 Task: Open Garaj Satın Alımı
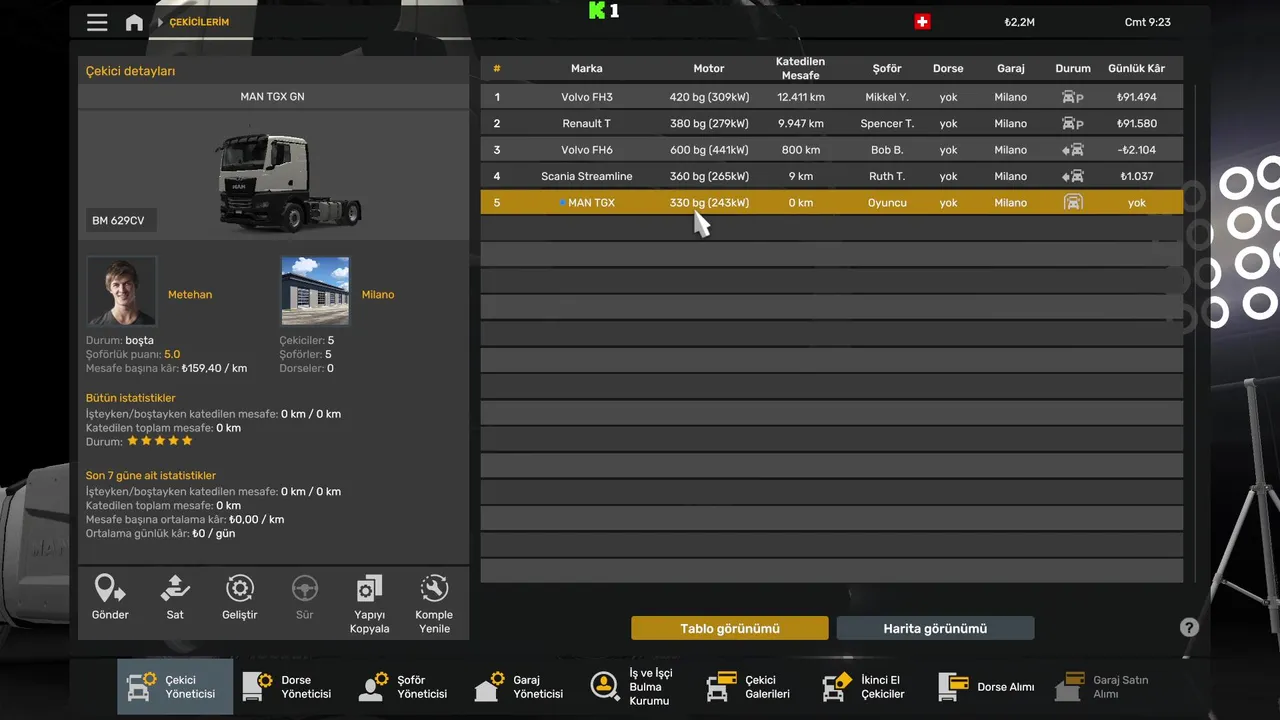[1103, 686]
